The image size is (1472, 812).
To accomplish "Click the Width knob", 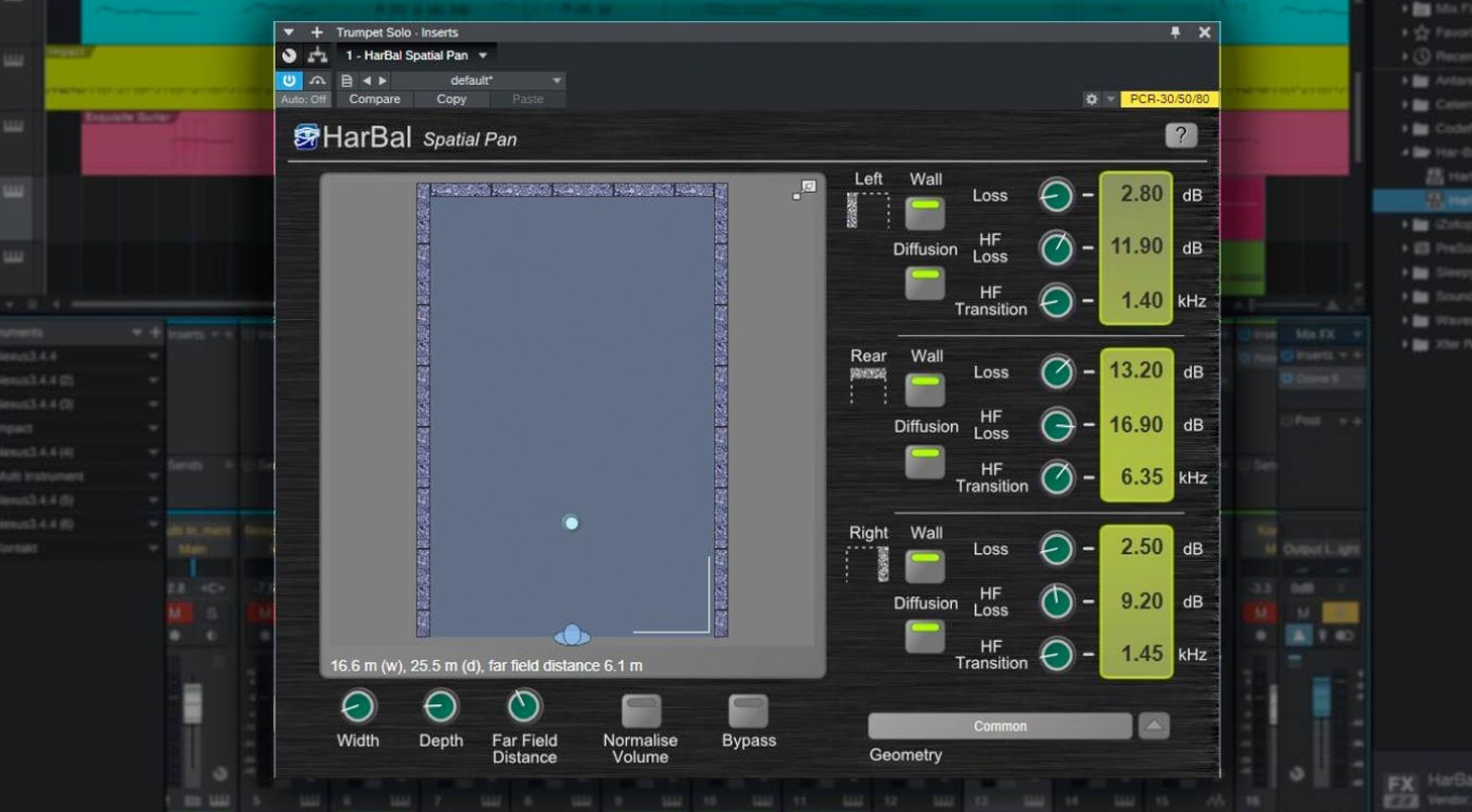I will click(x=357, y=707).
